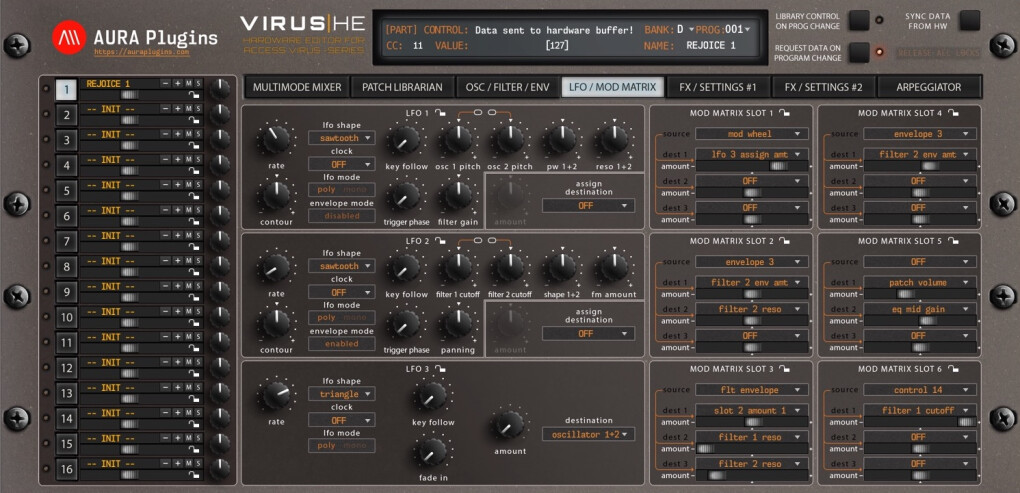Click the Release All Locks button

[x=938, y=53]
